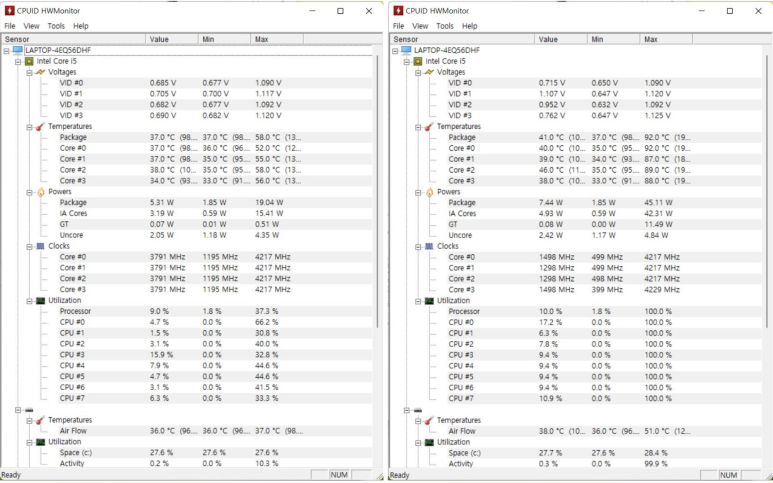Click vertical scrollbar in right HWMonitor window
The width and height of the screenshot is (773, 483).
[767, 191]
